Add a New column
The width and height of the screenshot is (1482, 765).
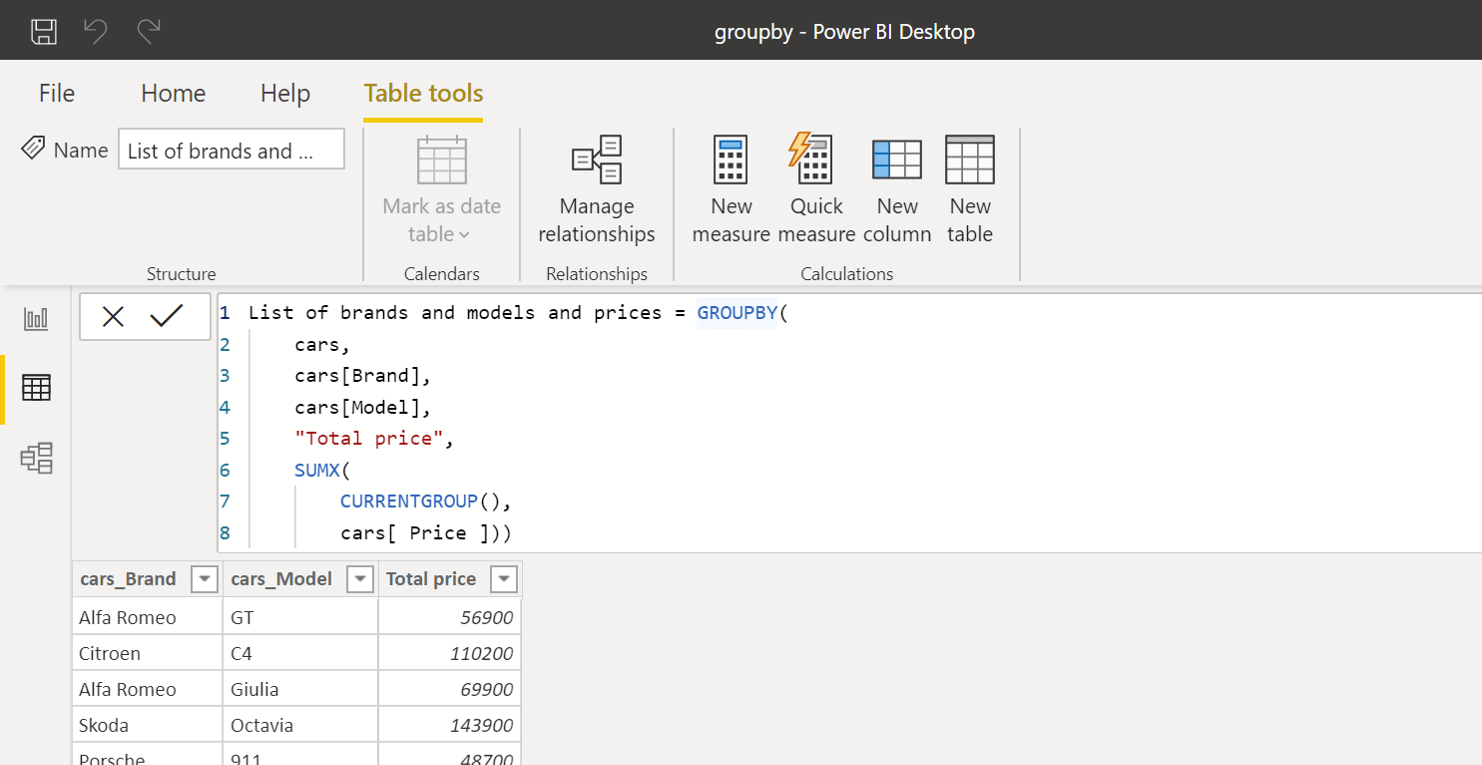point(897,191)
